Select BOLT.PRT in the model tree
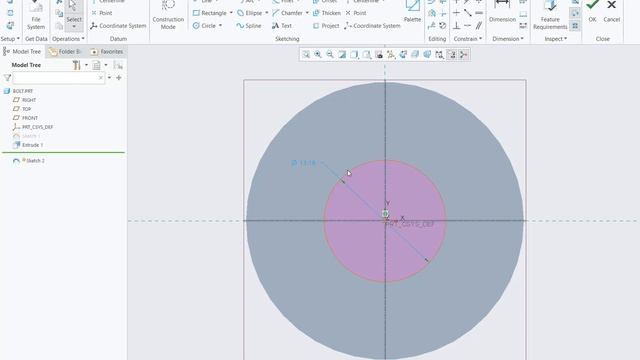Screen dimensions: 640x360 click(18, 91)
